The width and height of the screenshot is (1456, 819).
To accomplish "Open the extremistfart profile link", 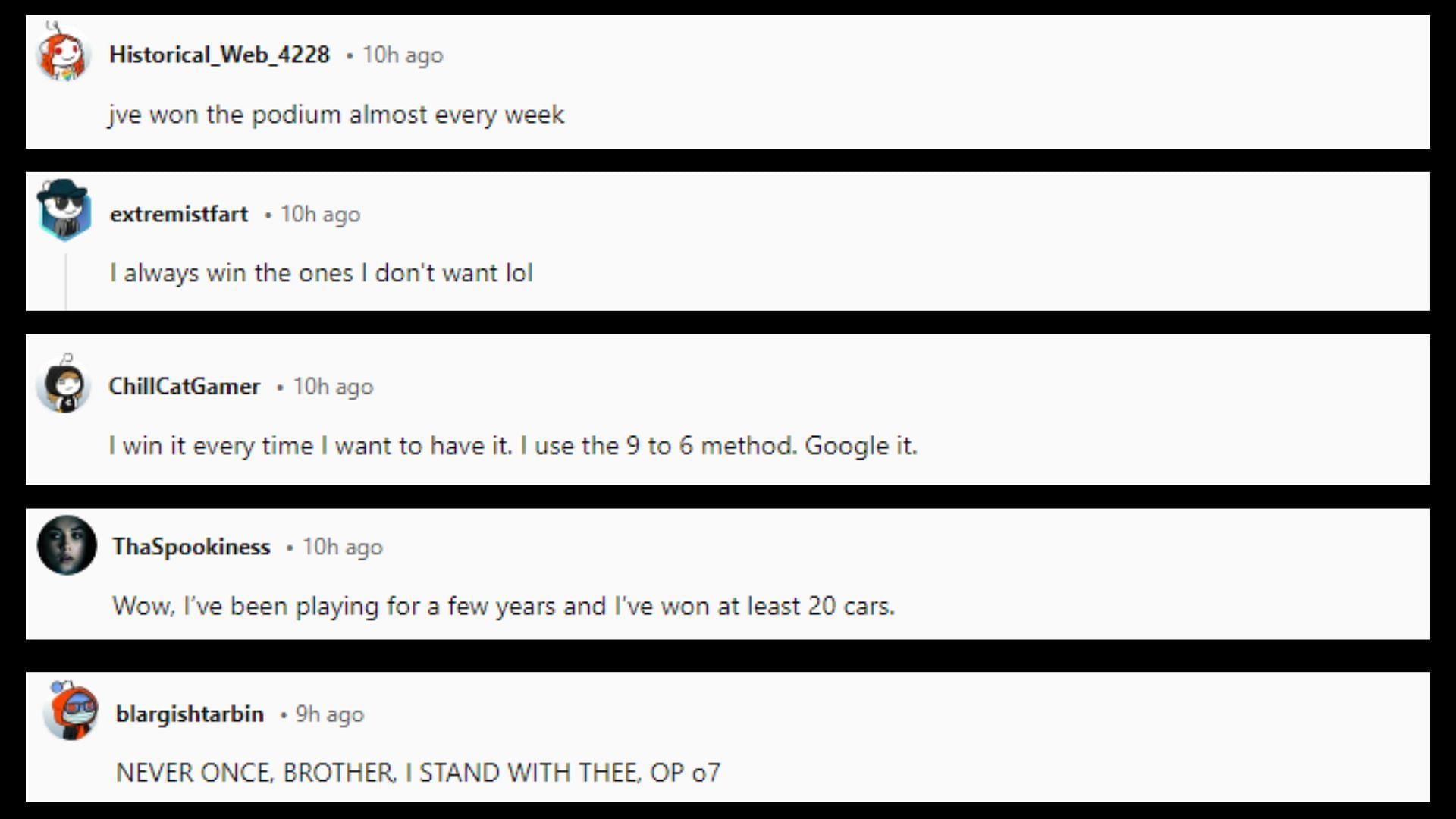I will [x=179, y=214].
